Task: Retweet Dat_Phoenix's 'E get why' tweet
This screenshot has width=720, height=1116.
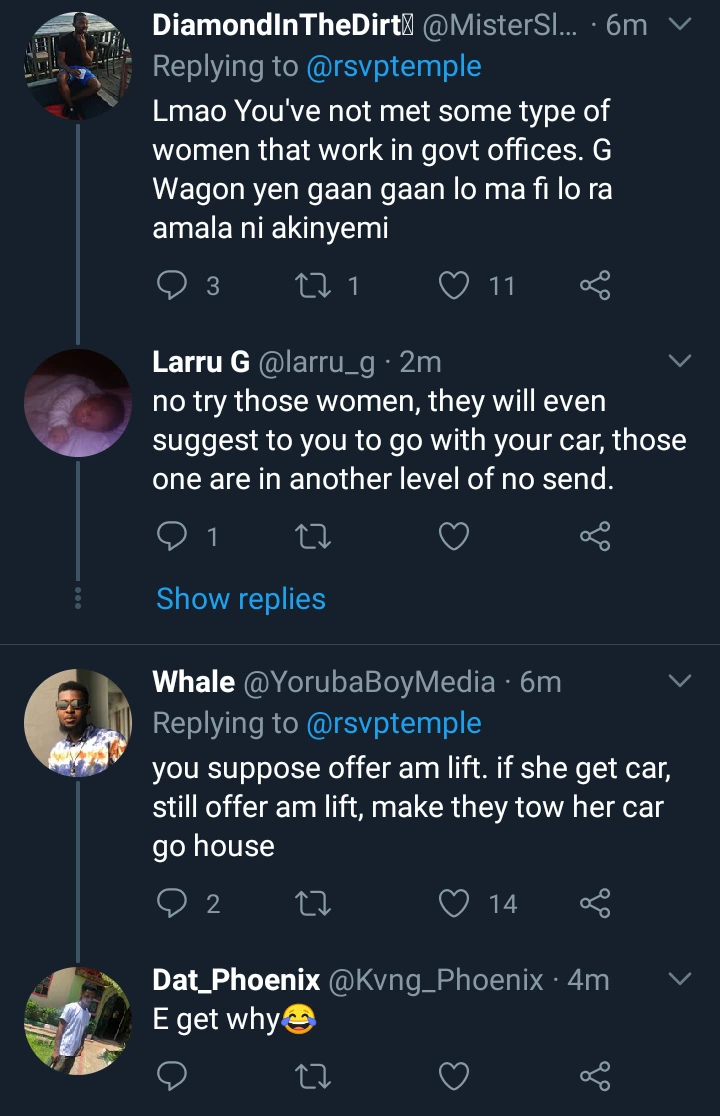Action: [315, 1077]
